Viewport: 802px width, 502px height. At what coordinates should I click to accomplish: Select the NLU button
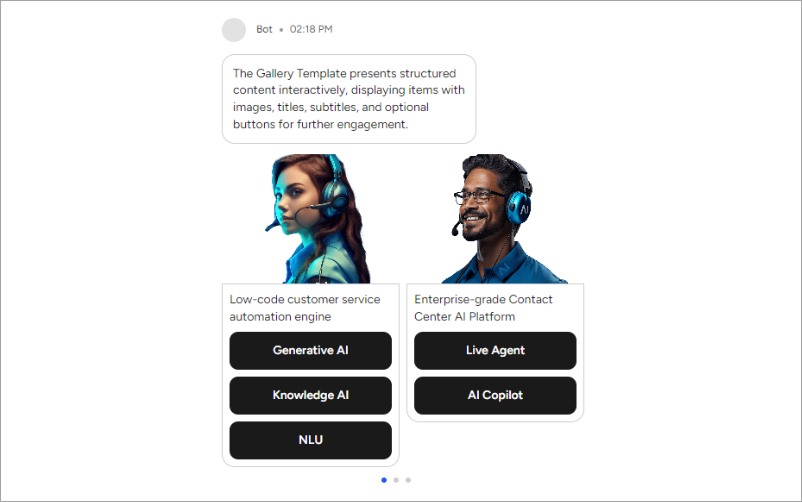click(310, 440)
